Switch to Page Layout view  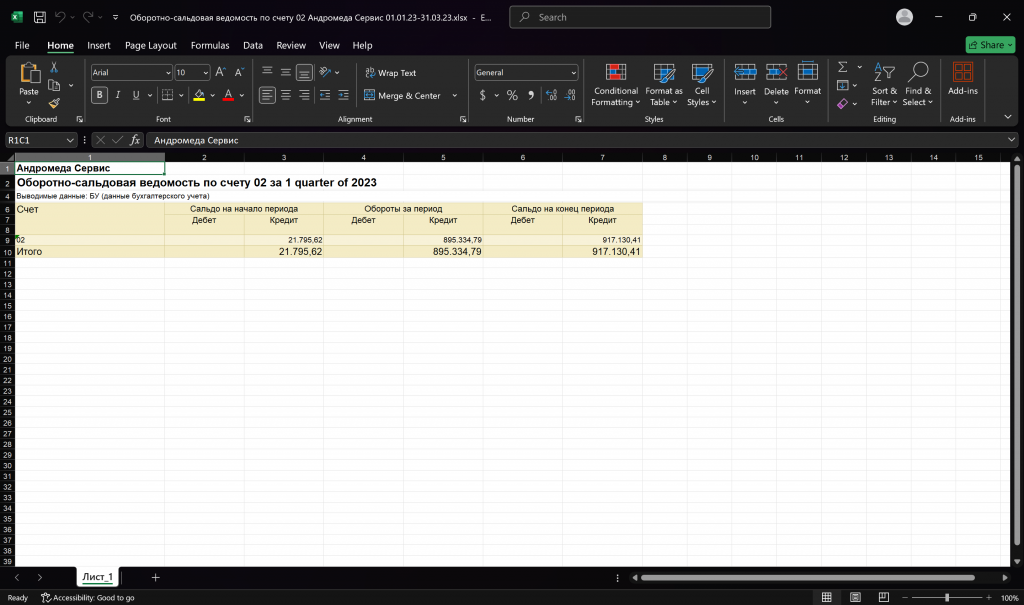tap(855, 597)
